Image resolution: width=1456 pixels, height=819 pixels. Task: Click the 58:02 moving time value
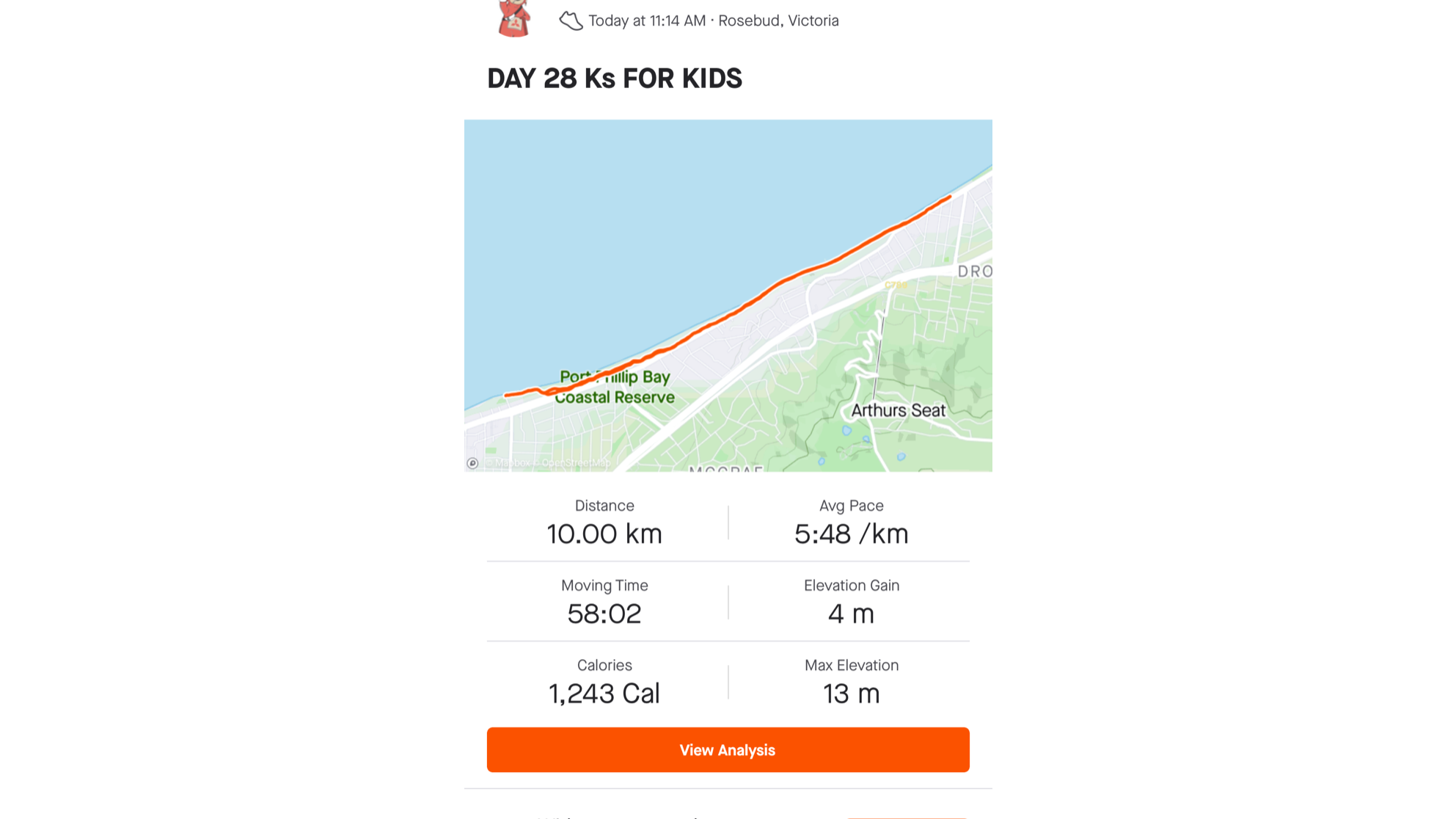[x=604, y=614]
